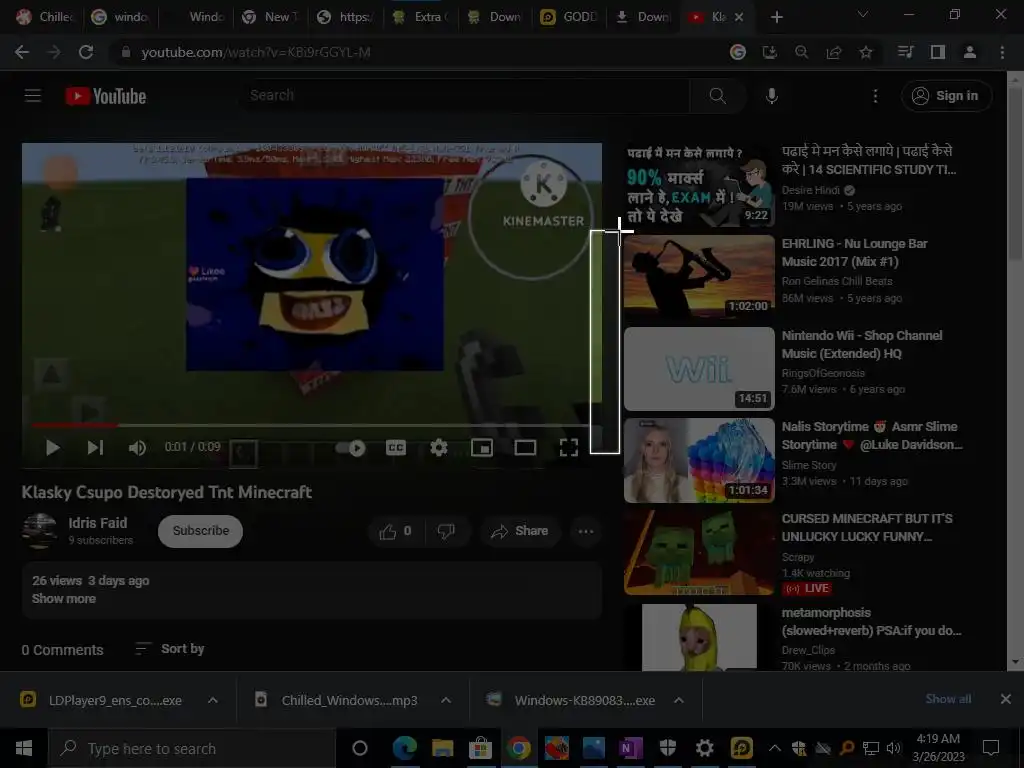Bookmark this page with the star icon

click(865, 52)
